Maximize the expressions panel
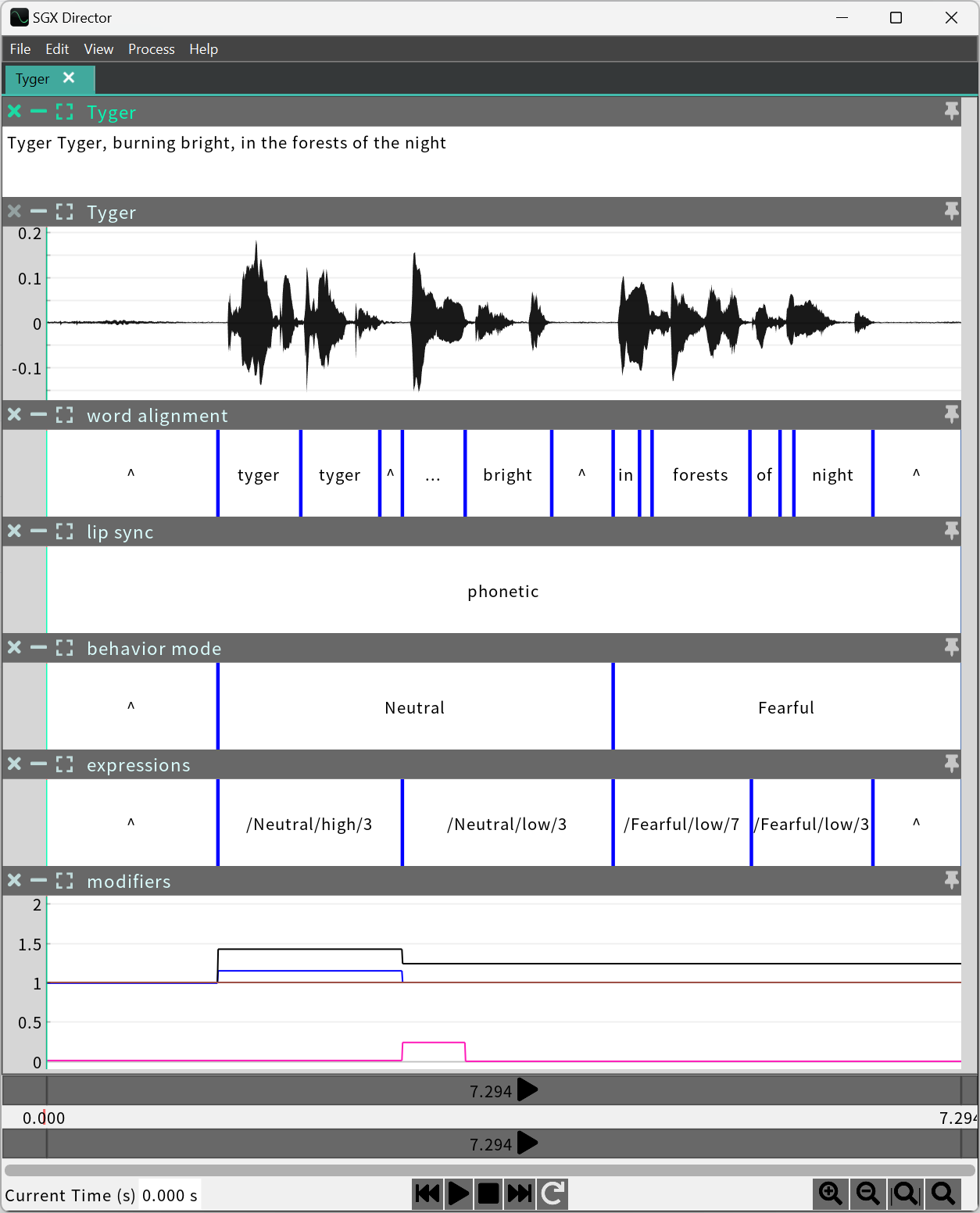980x1213 pixels. pyautogui.click(x=65, y=764)
